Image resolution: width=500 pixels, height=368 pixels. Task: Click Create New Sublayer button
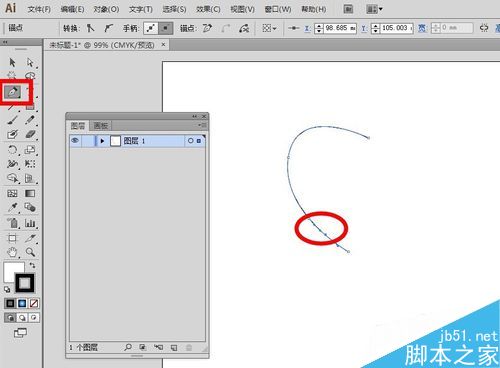pos(158,347)
